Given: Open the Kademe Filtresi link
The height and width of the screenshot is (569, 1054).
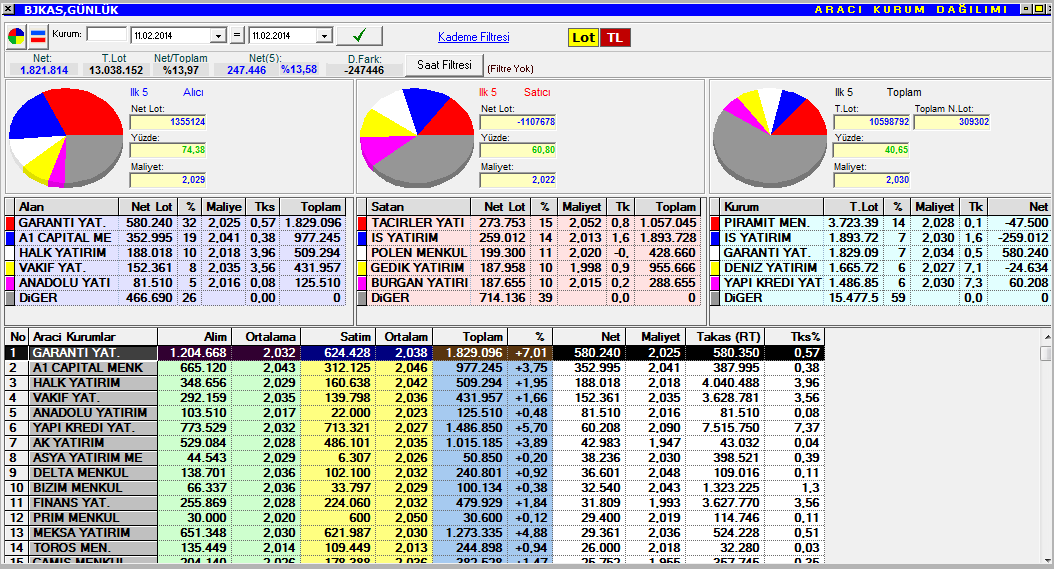Looking at the screenshot, I should [x=473, y=37].
